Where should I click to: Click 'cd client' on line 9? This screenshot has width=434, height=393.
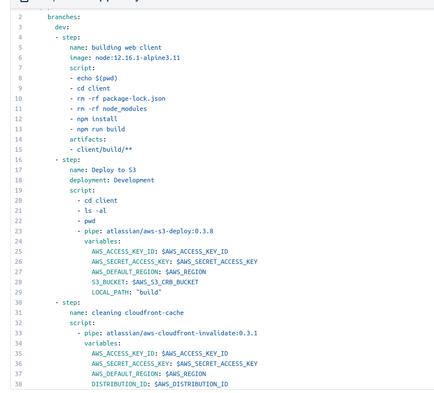93,88
